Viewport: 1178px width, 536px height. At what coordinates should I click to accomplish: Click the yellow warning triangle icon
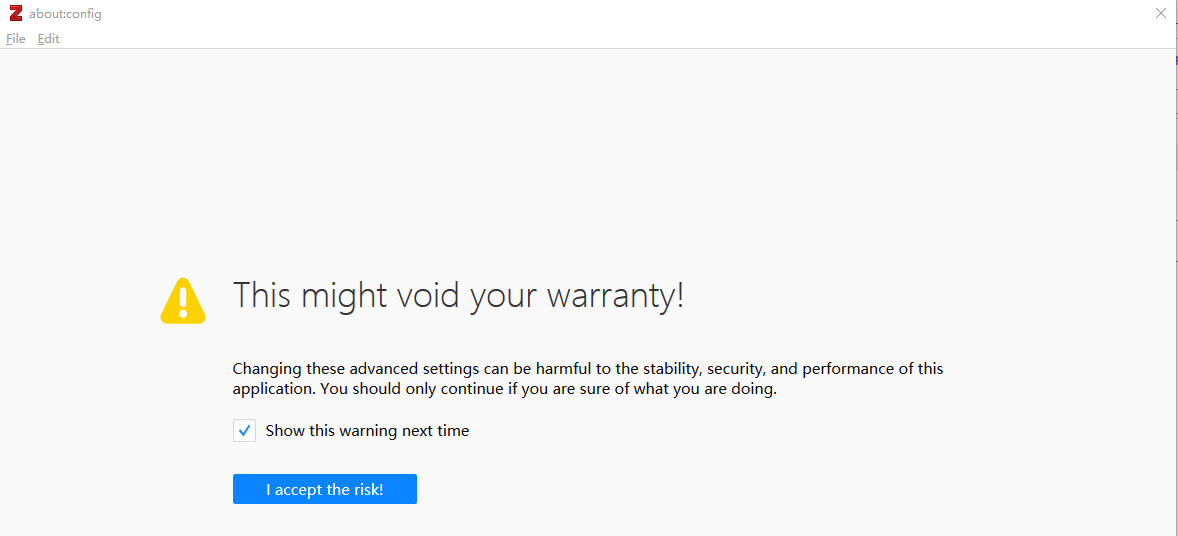tap(183, 301)
